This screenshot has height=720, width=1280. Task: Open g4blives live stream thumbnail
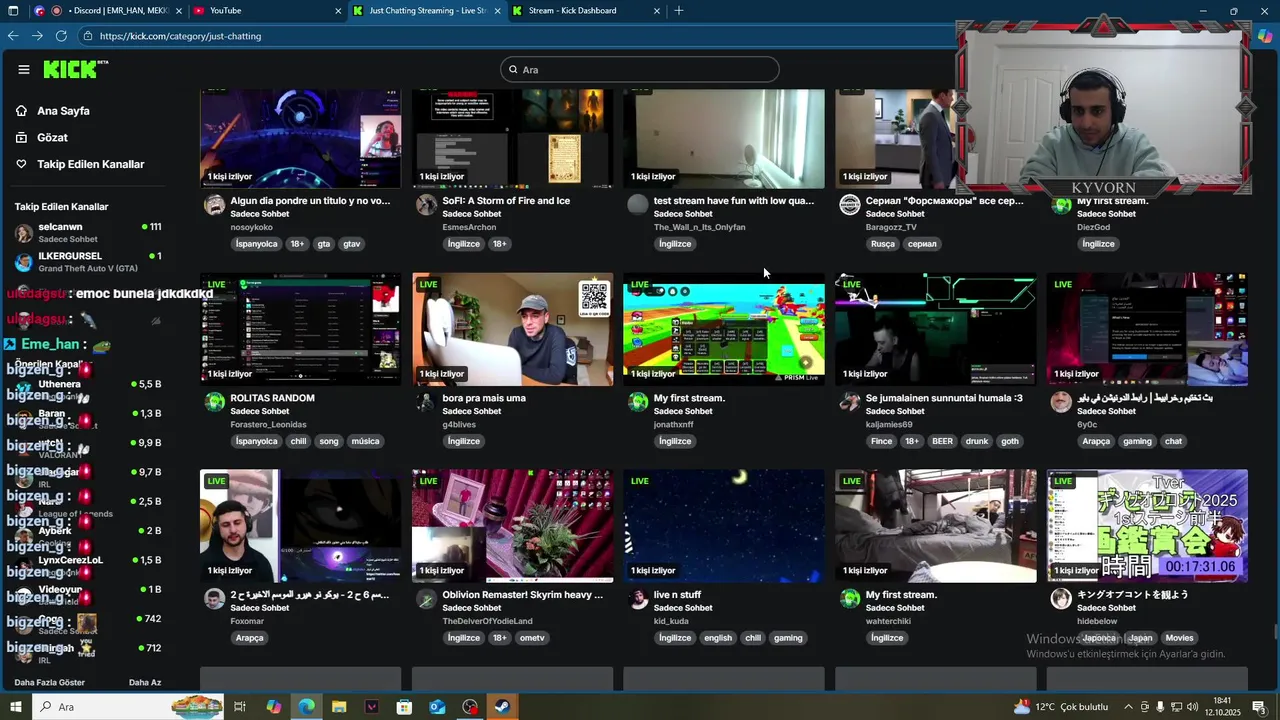click(x=513, y=329)
